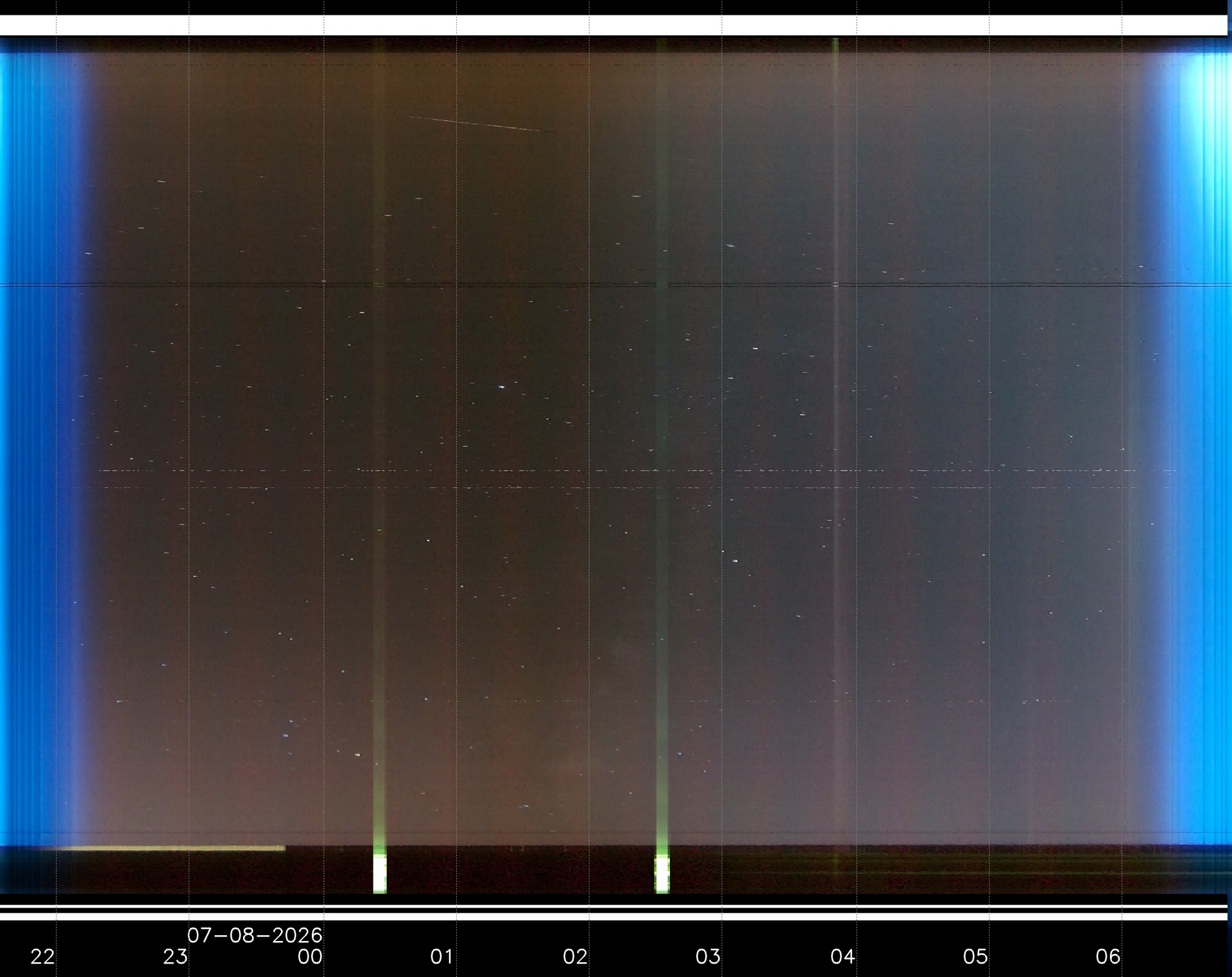Image resolution: width=1232 pixels, height=977 pixels.
Task: Select the 05 hour label
Action: click(975, 957)
